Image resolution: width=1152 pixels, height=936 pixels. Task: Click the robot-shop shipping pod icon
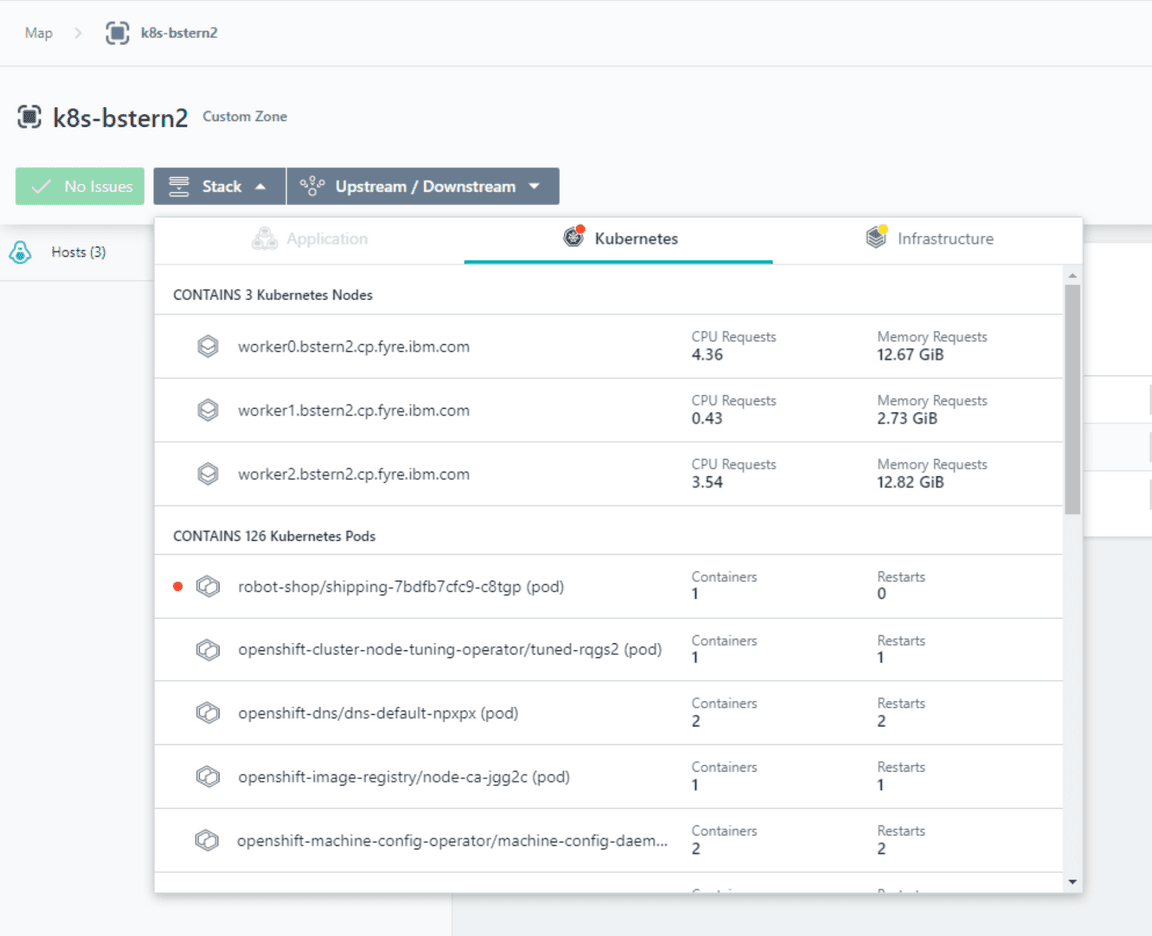[207, 587]
